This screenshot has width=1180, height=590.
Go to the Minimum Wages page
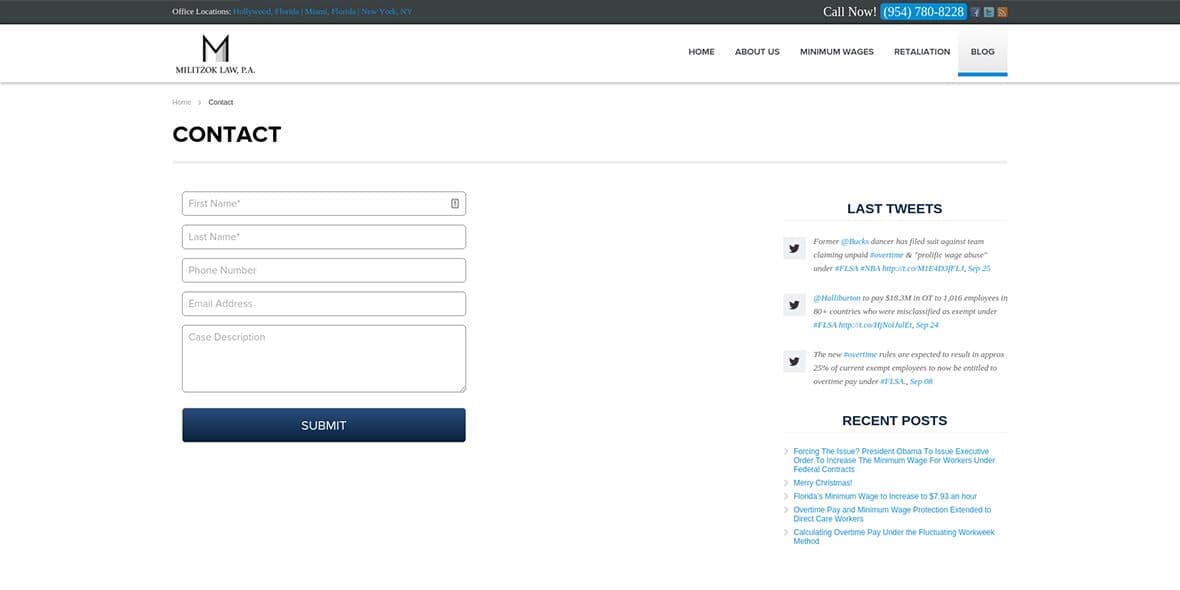pos(836,52)
